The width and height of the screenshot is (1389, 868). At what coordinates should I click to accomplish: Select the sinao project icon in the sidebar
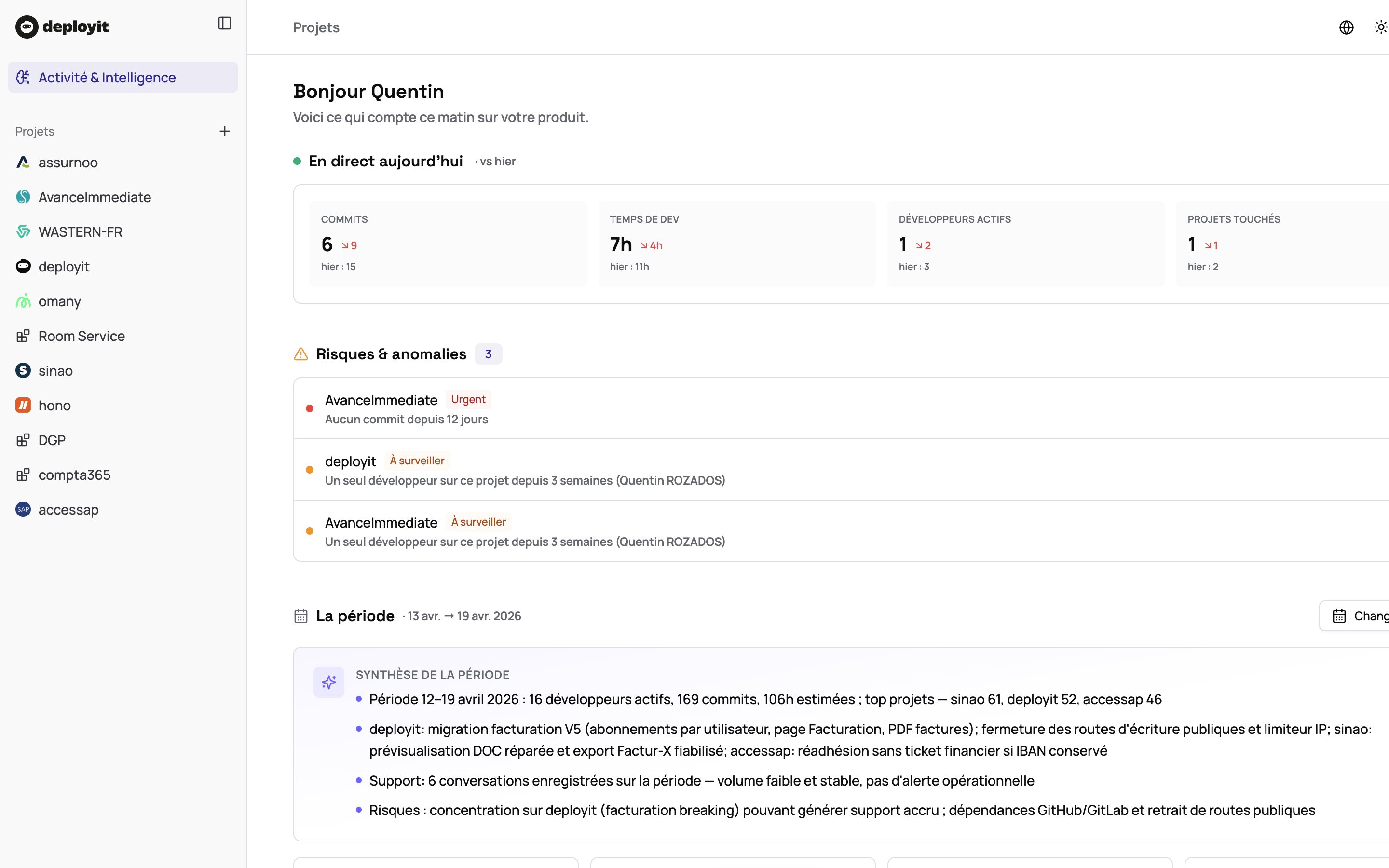pos(23,370)
